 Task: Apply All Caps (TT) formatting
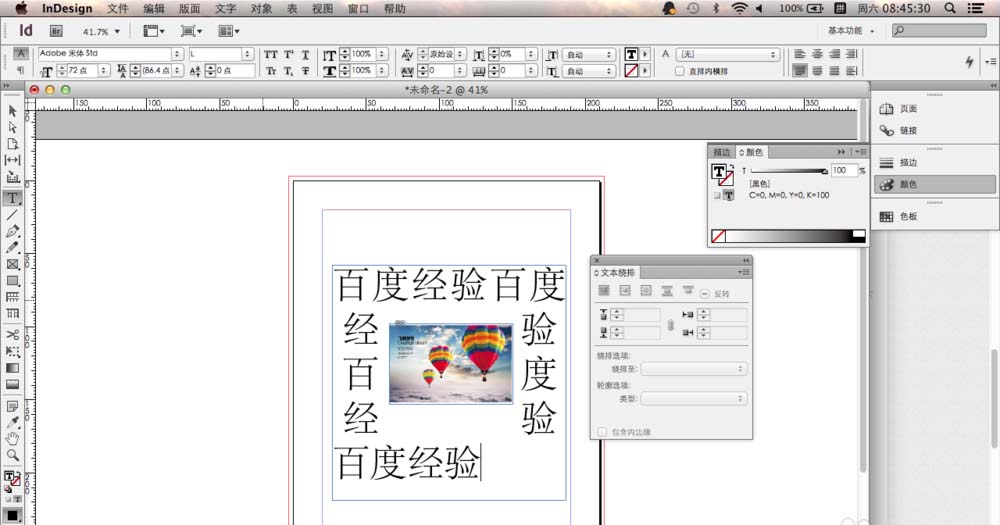(271, 55)
